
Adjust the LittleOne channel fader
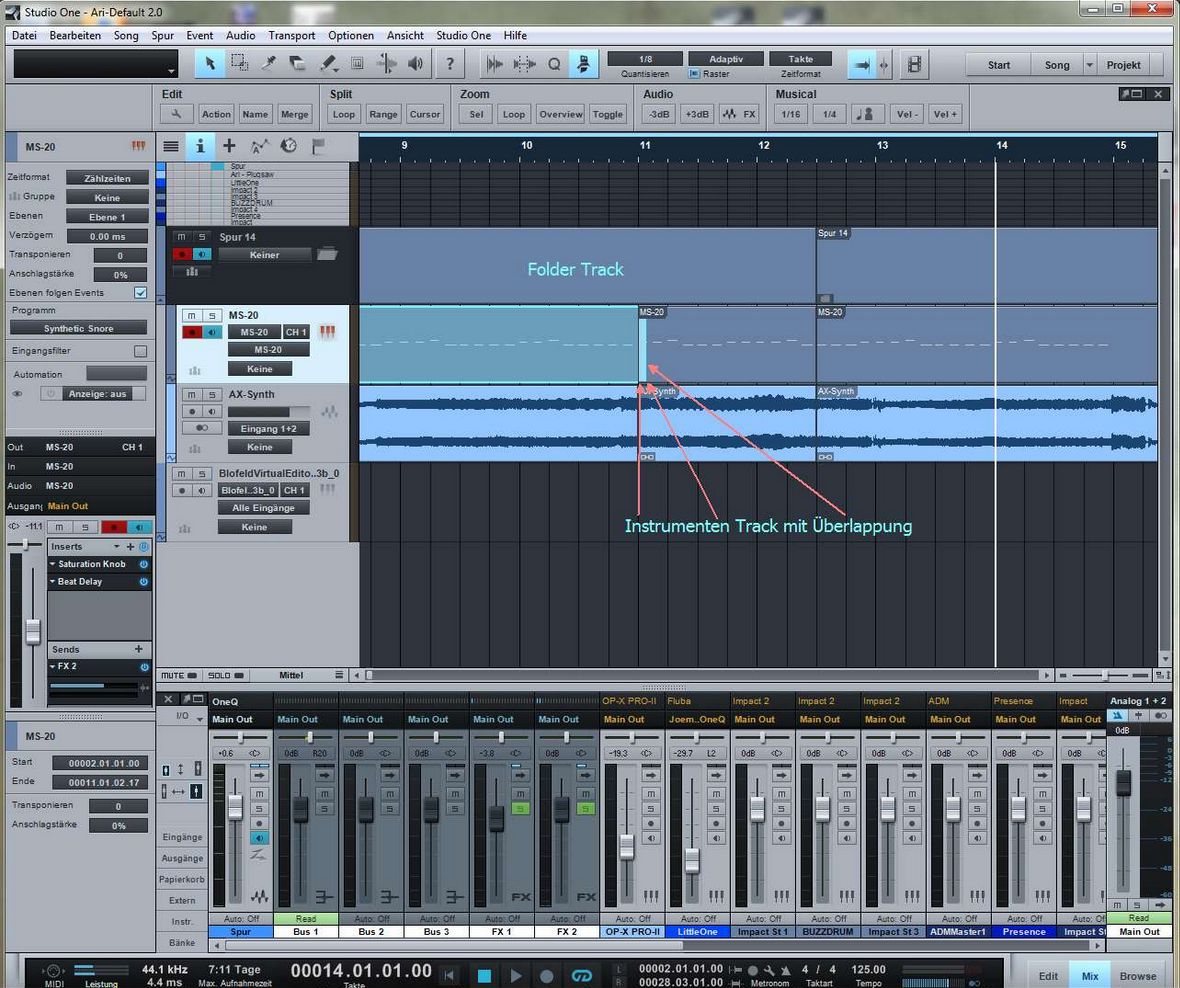692,860
